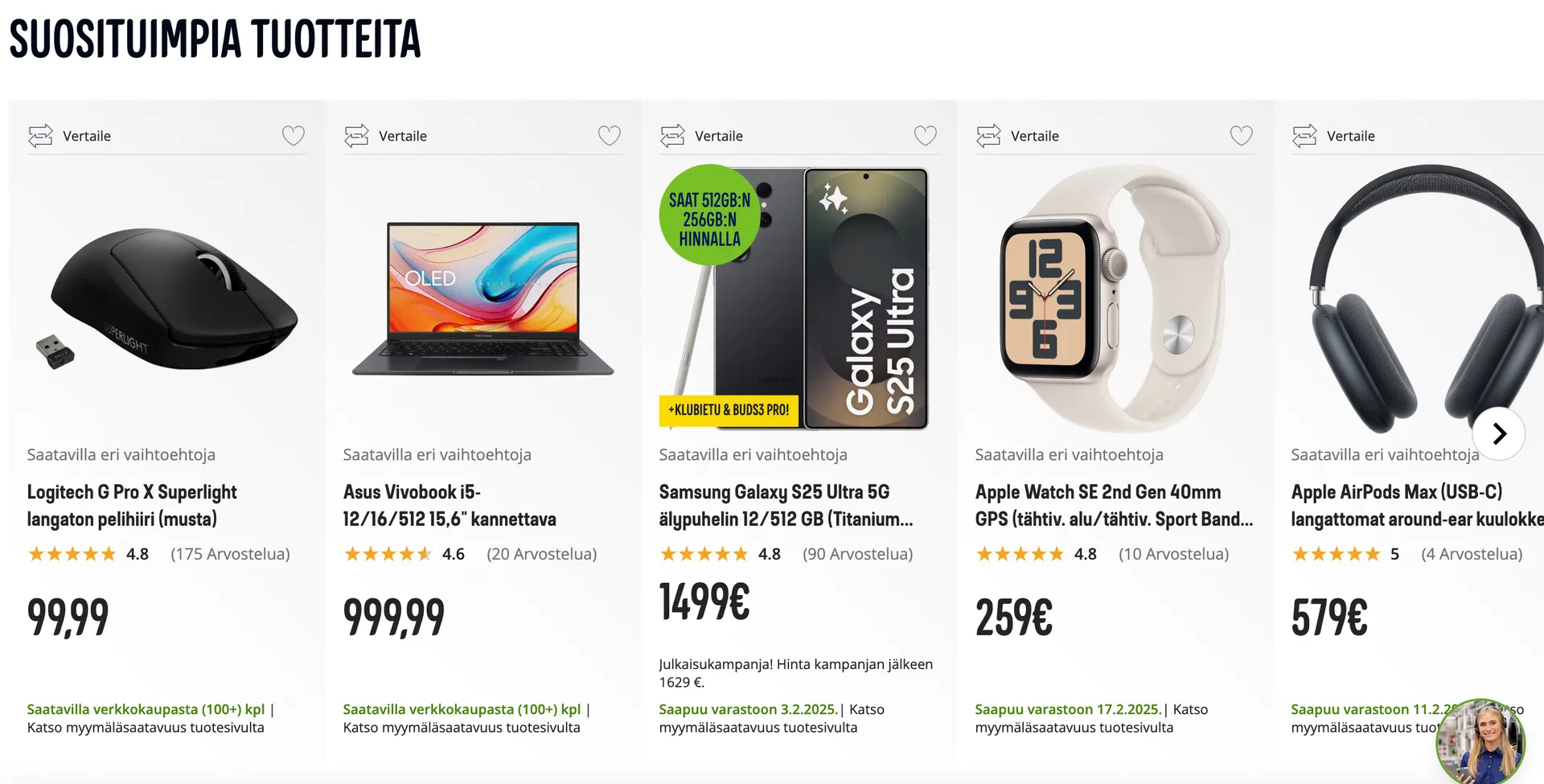Open Asus Vivobook i5 product title link
This screenshot has height=784, width=1544.
tap(449, 505)
